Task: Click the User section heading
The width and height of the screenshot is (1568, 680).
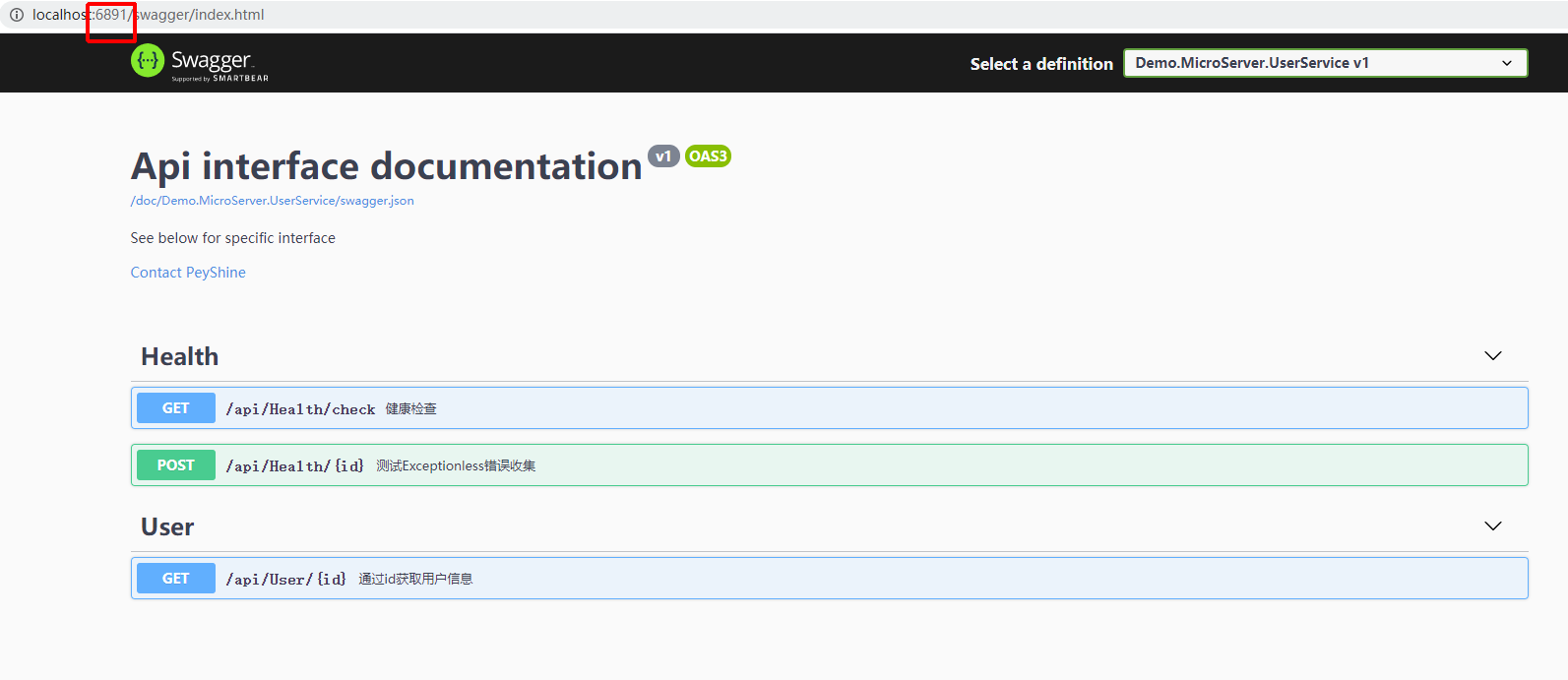Action: (x=167, y=526)
